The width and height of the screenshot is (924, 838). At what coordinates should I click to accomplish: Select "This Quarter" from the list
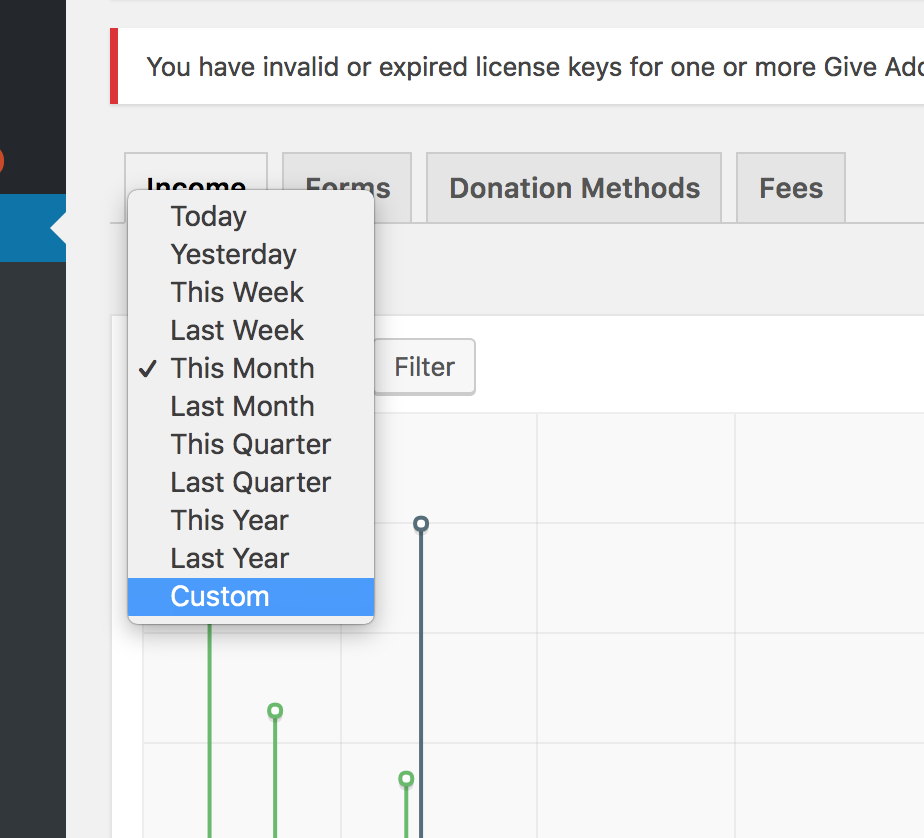(x=250, y=444)
